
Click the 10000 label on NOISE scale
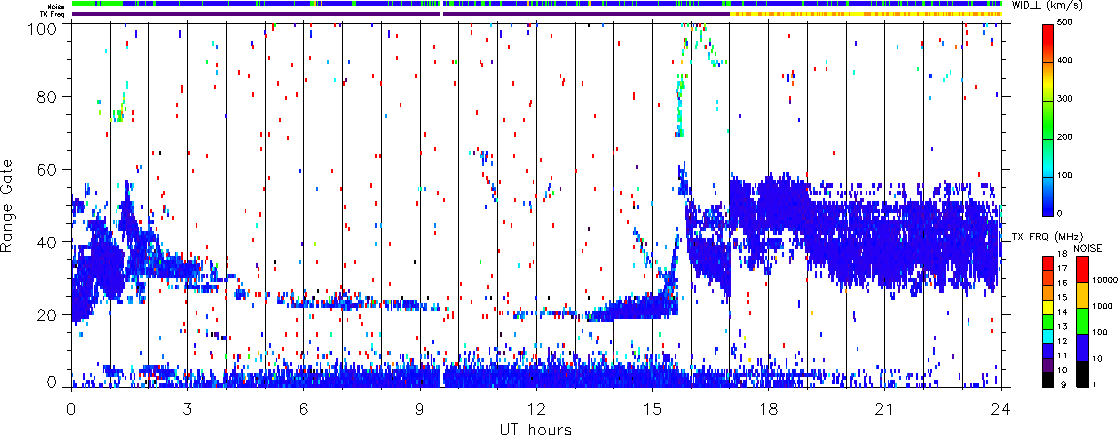click(x=1105, y=280)
